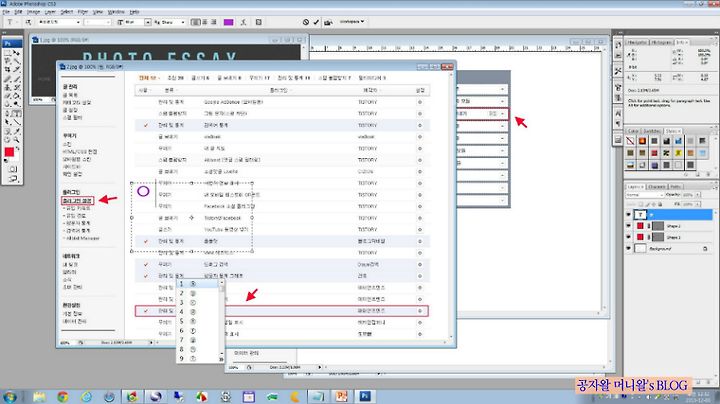Switch to the Navigator tab
Screen dimensions: 720x404
(x=637, y=42)
